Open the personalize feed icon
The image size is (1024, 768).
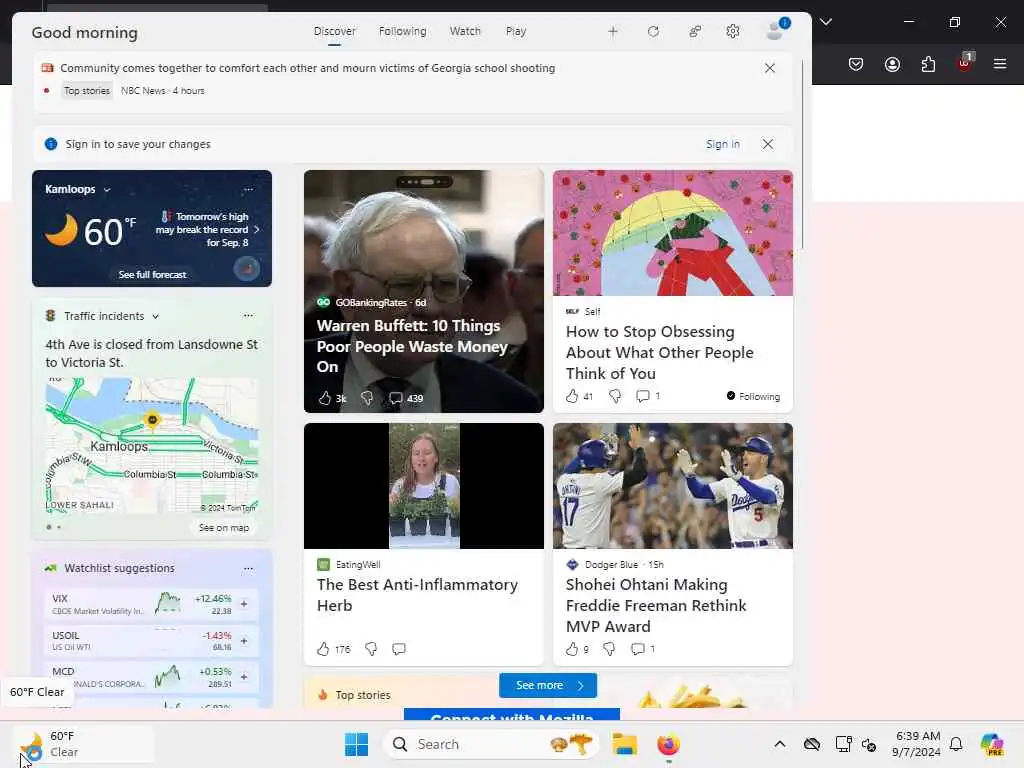[695, 31]
